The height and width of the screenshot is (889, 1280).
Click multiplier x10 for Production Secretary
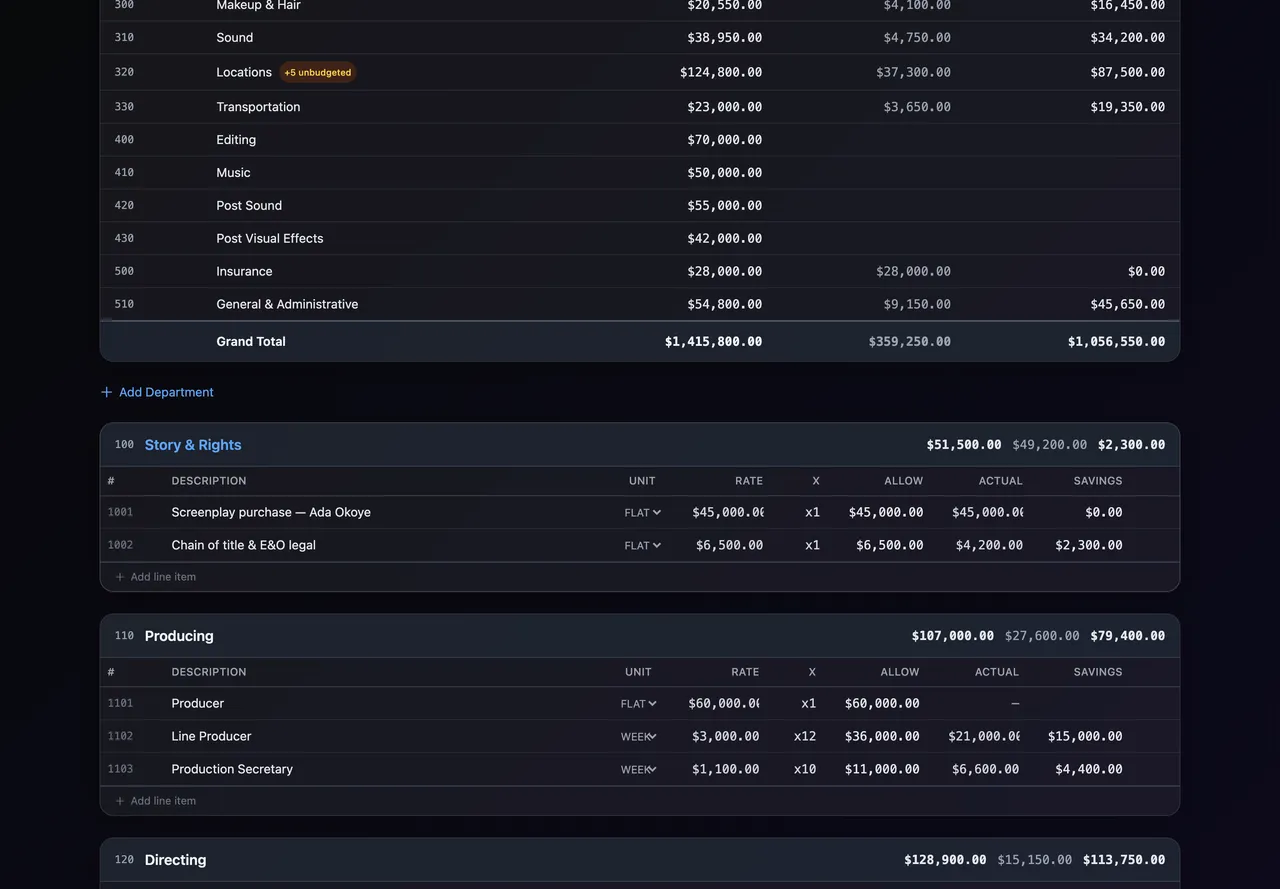[805, 769]
